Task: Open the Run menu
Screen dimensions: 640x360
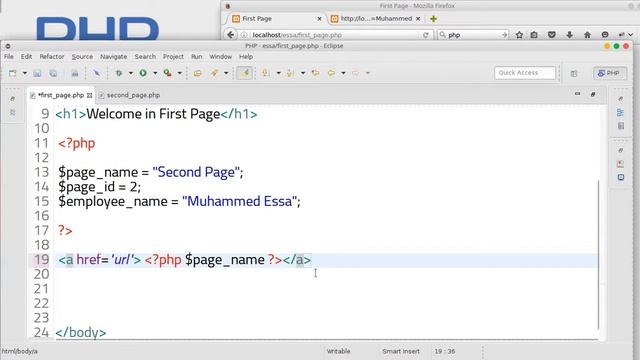Action: 196,57
